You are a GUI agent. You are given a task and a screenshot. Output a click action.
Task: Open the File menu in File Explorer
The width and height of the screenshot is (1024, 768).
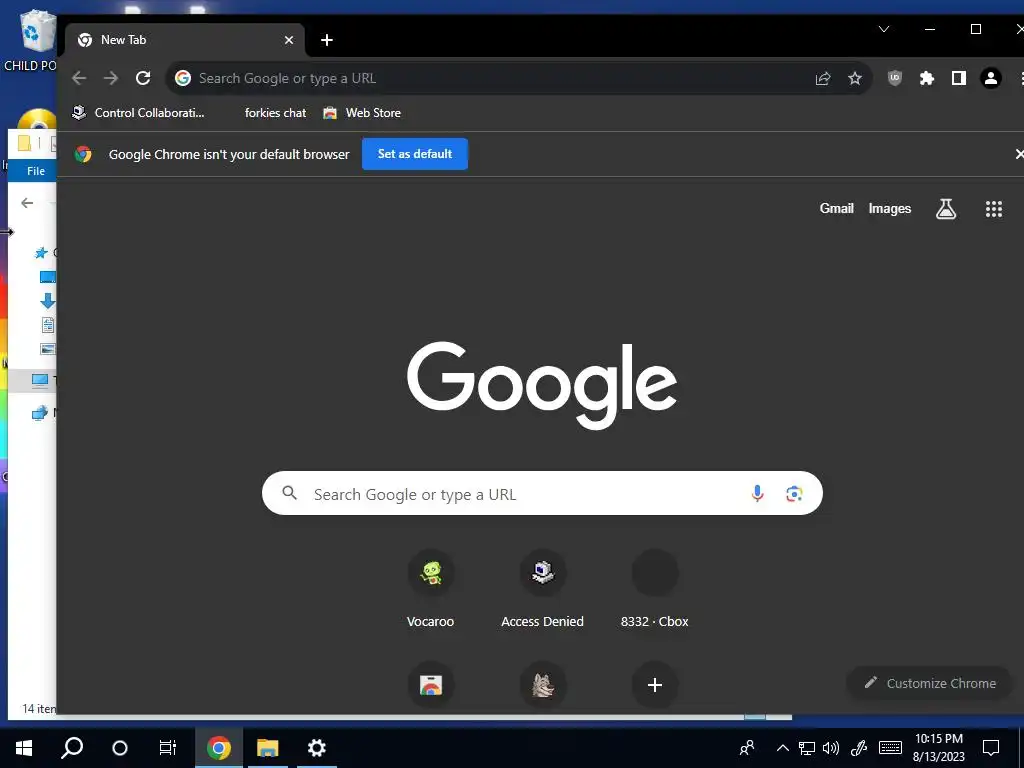(x=35, y=171)
